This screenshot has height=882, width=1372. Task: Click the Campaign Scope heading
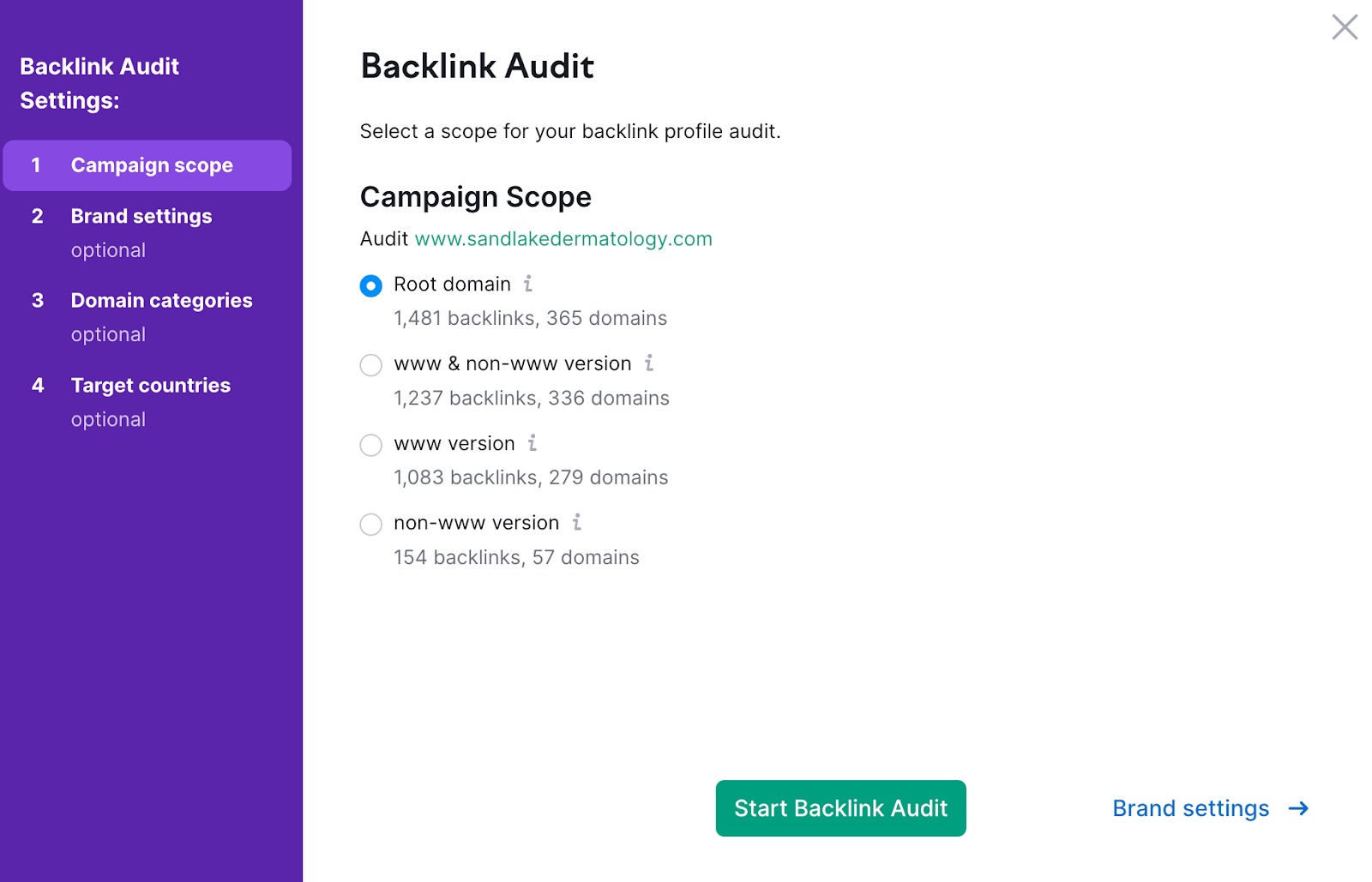pyautogui.click(x=475, y=196)
